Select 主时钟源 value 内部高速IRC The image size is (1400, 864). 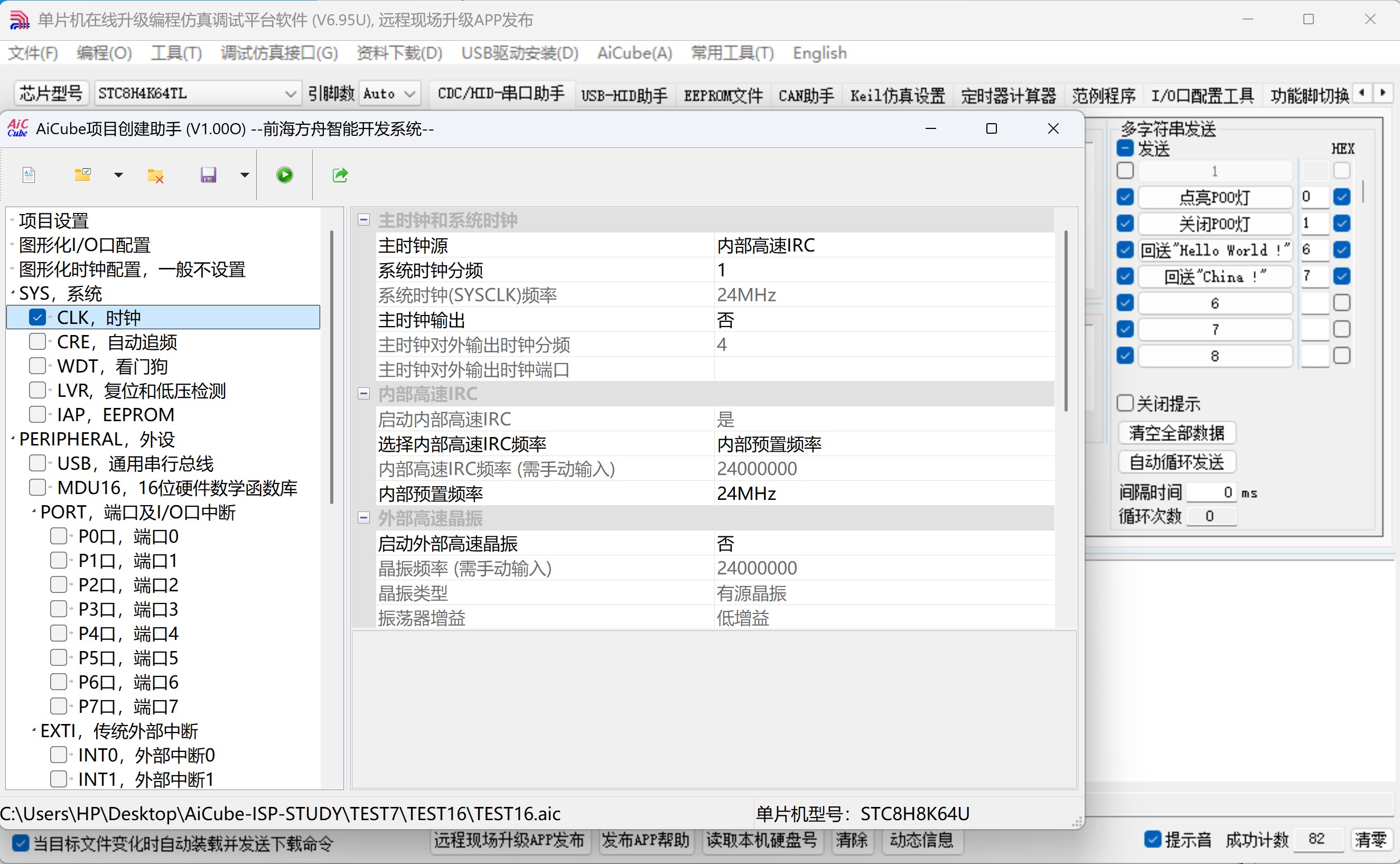[x=884, y=245]
